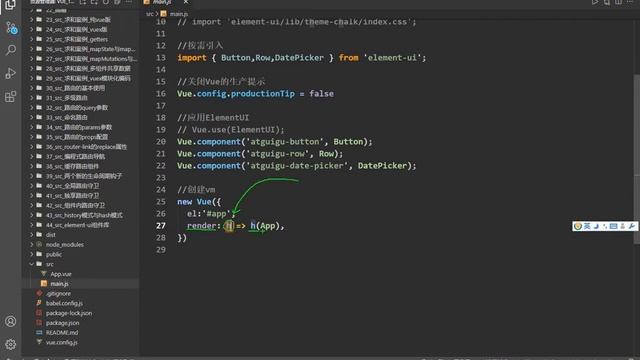This screenshot has width=640, height=360.
Task: Expand the 35_src props folder
Action: point(77,137)
